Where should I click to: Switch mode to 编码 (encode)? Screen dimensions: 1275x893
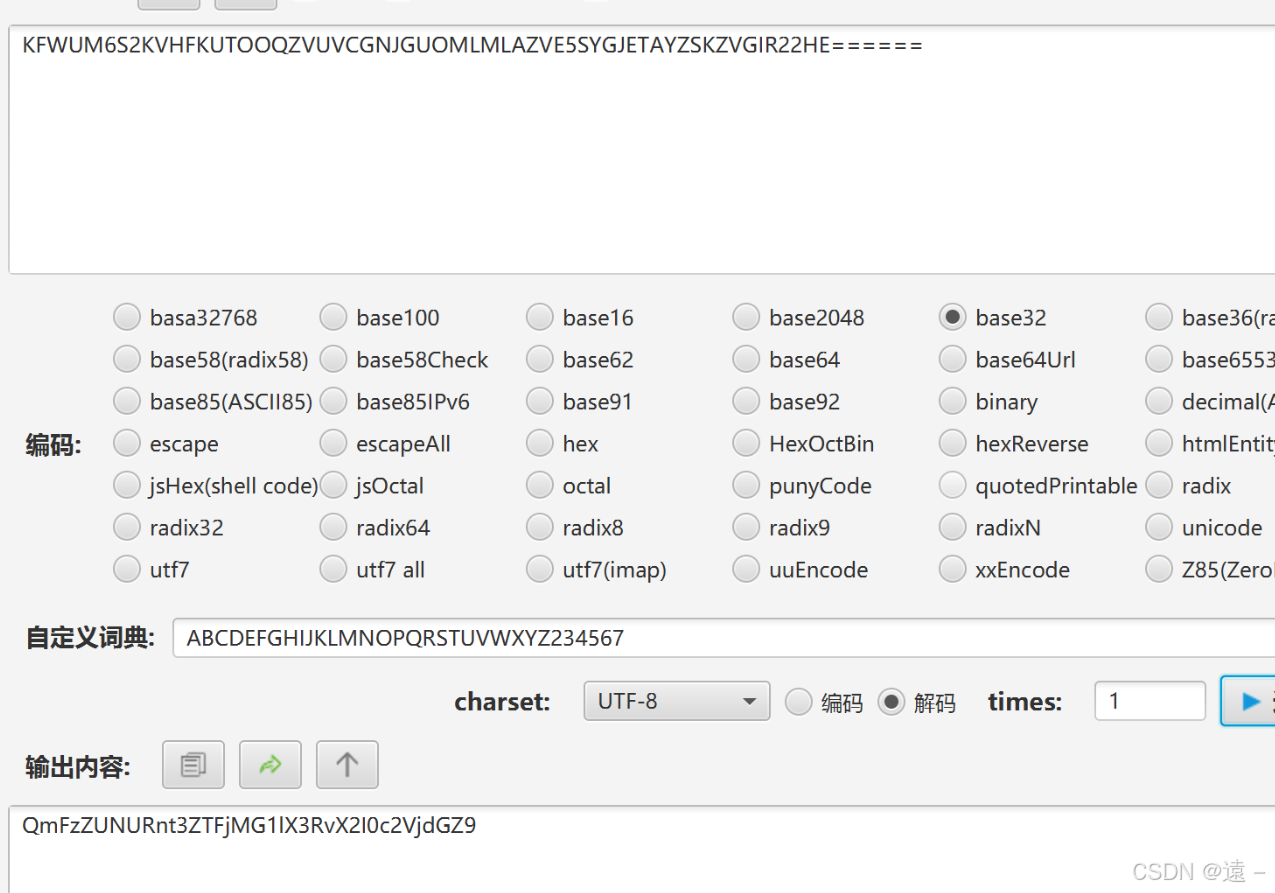[798, 701]
